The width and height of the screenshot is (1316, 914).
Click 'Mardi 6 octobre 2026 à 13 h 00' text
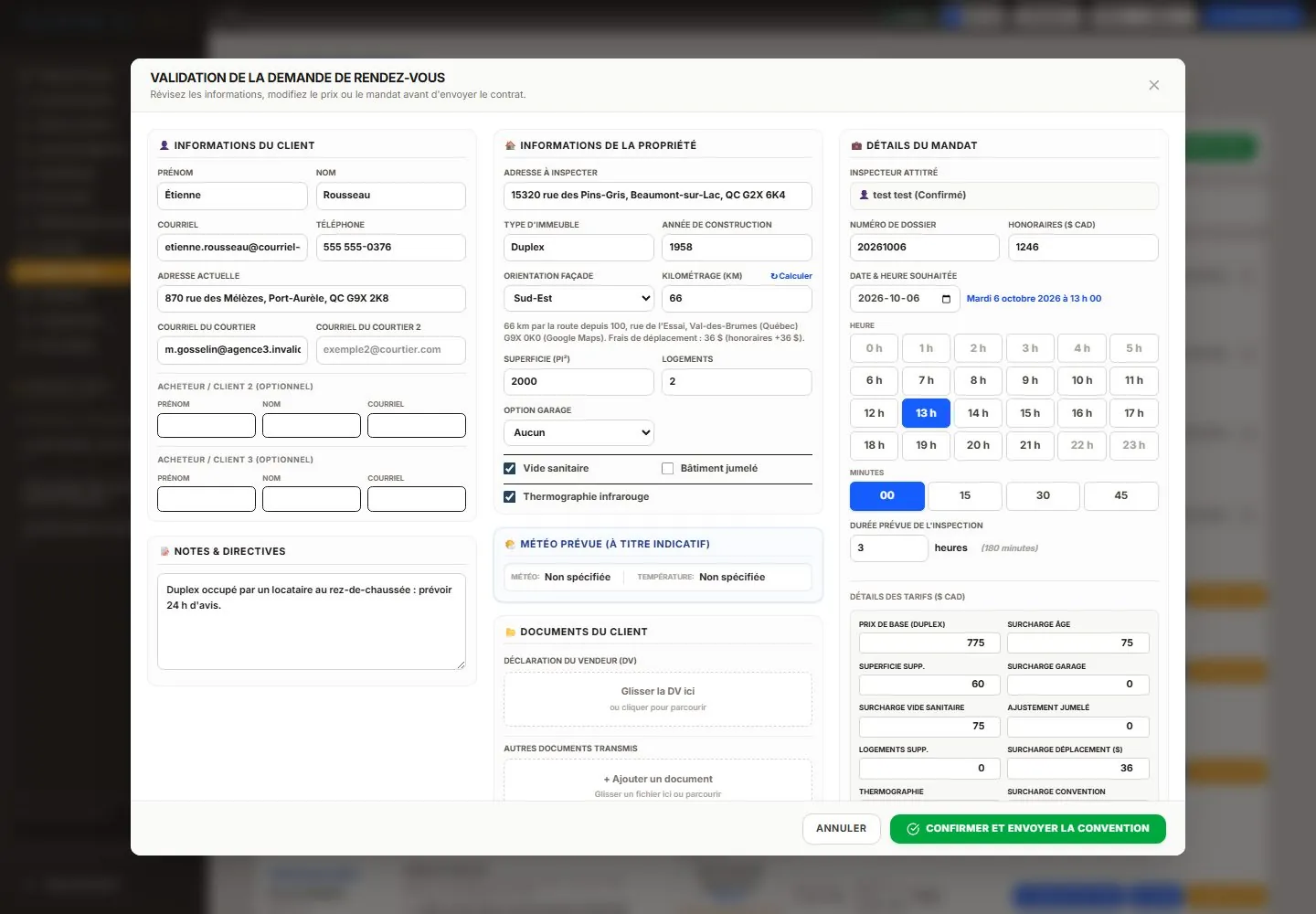[x=1034, y=299]
